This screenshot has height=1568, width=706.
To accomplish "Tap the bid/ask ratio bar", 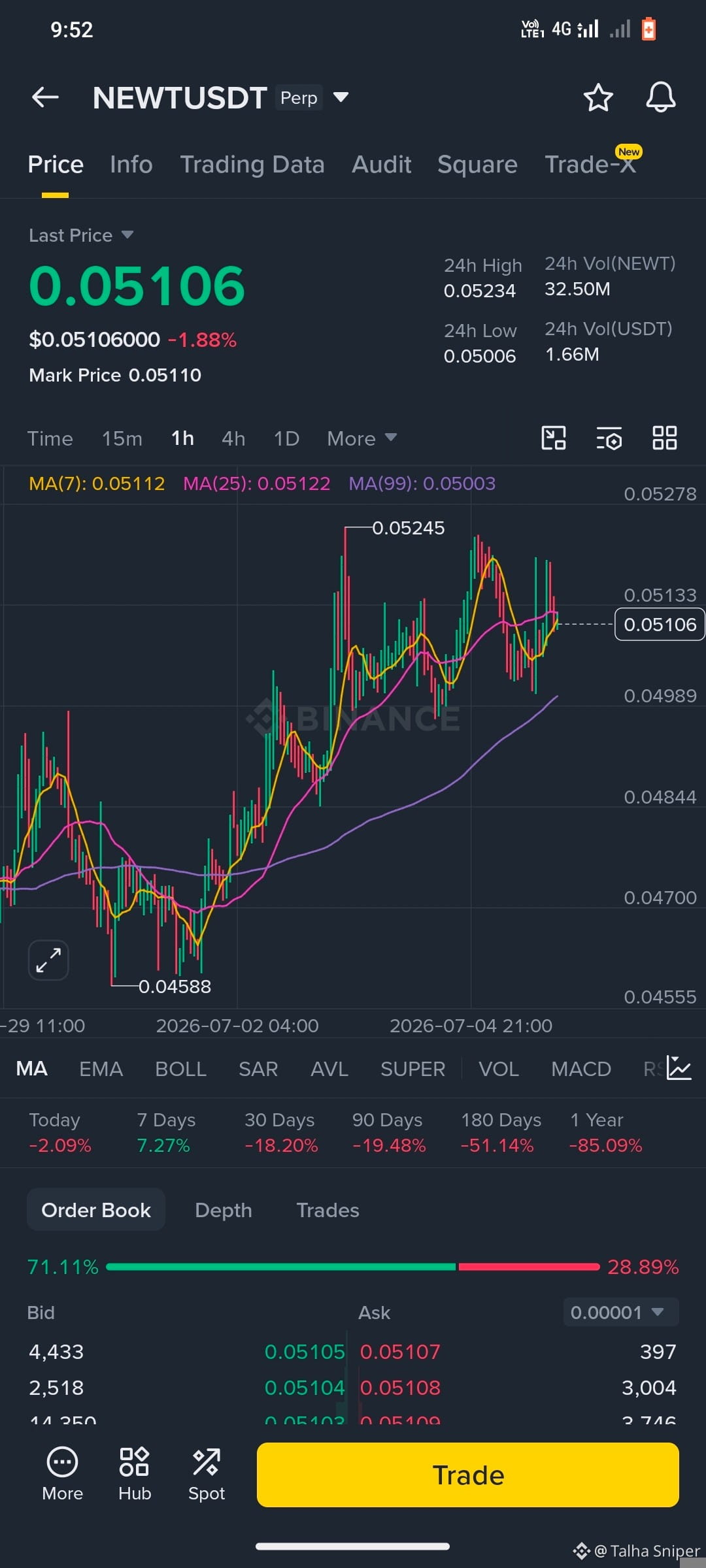I will [x=353, y=1267].
